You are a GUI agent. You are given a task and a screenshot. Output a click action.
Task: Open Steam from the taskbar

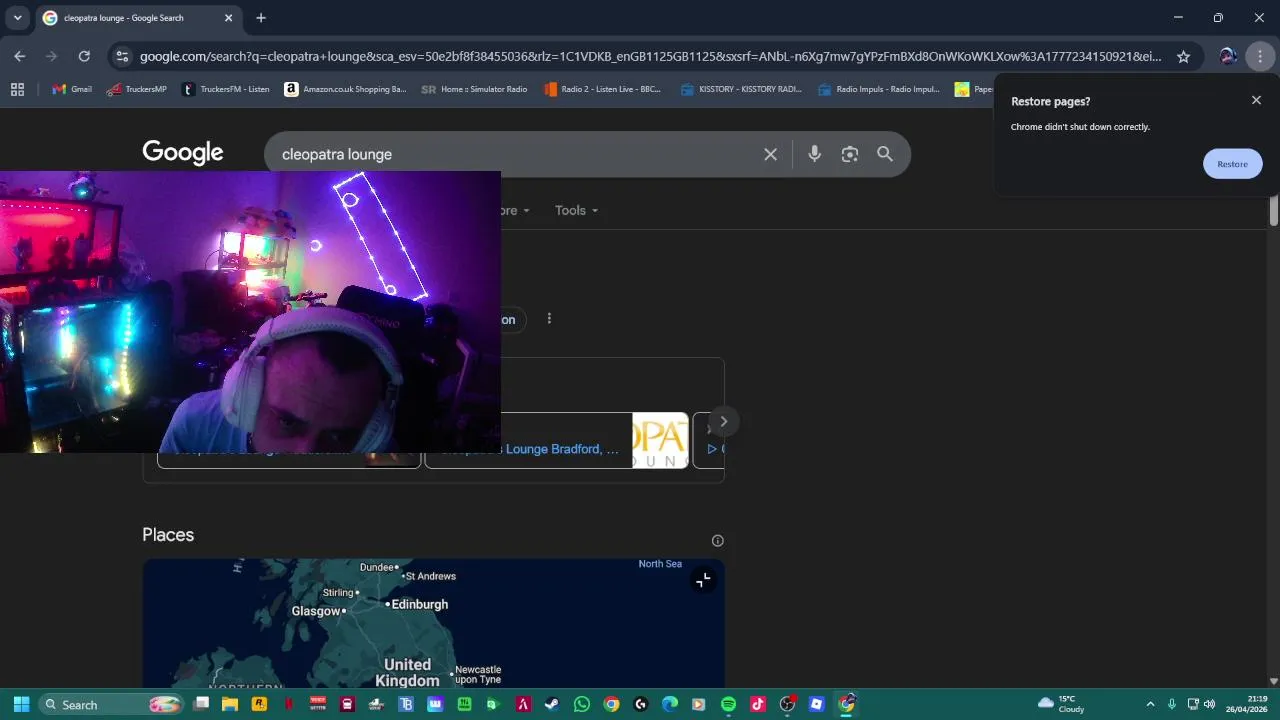[x=552, y=704]
